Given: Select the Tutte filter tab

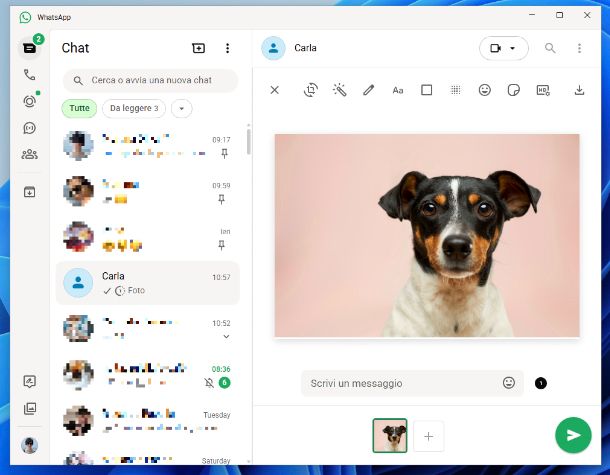Looking at the screenshot, I should 79,108.
